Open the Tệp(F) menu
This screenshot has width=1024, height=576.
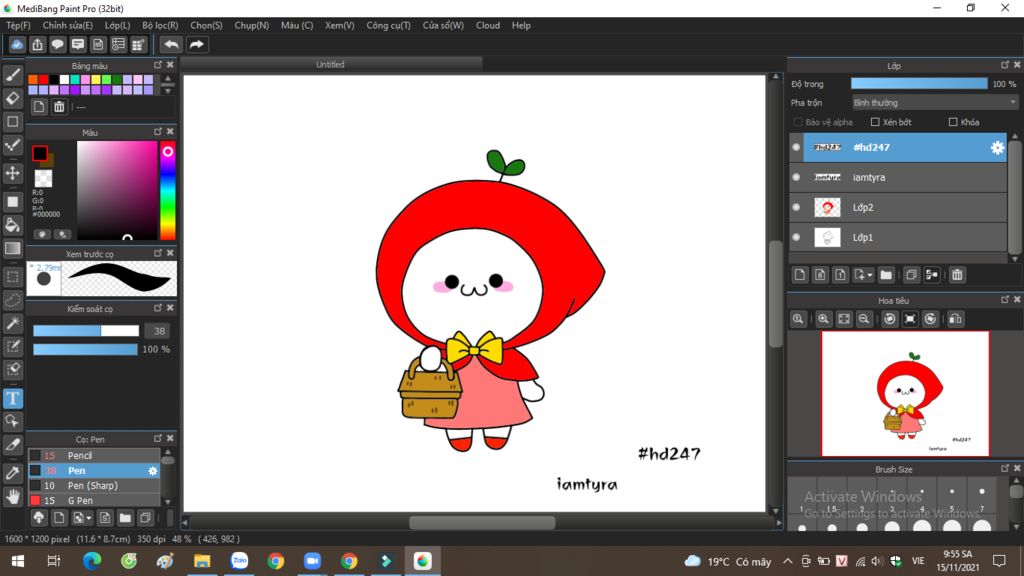[18, 25]
